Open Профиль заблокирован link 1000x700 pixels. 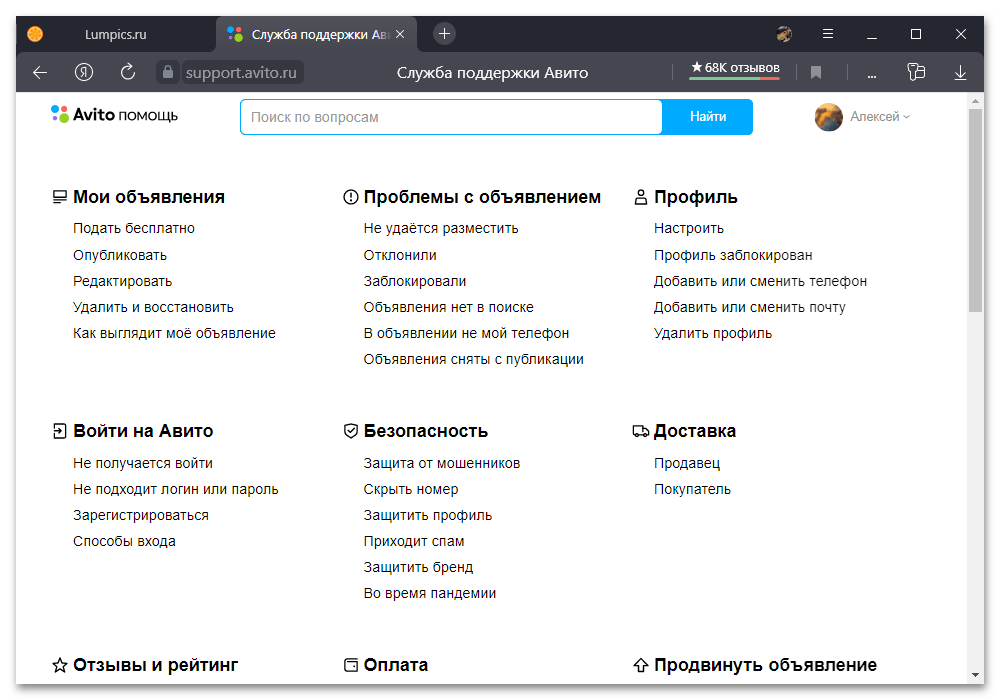pos(733,255)
